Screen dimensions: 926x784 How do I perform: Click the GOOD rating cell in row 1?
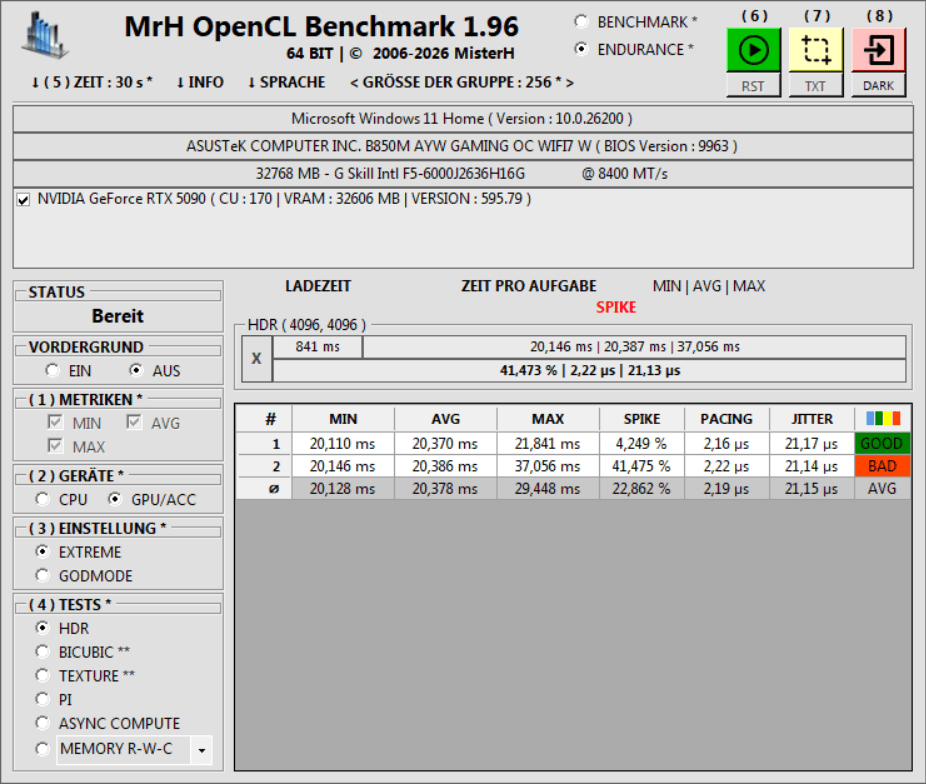[x=882, y=443]
